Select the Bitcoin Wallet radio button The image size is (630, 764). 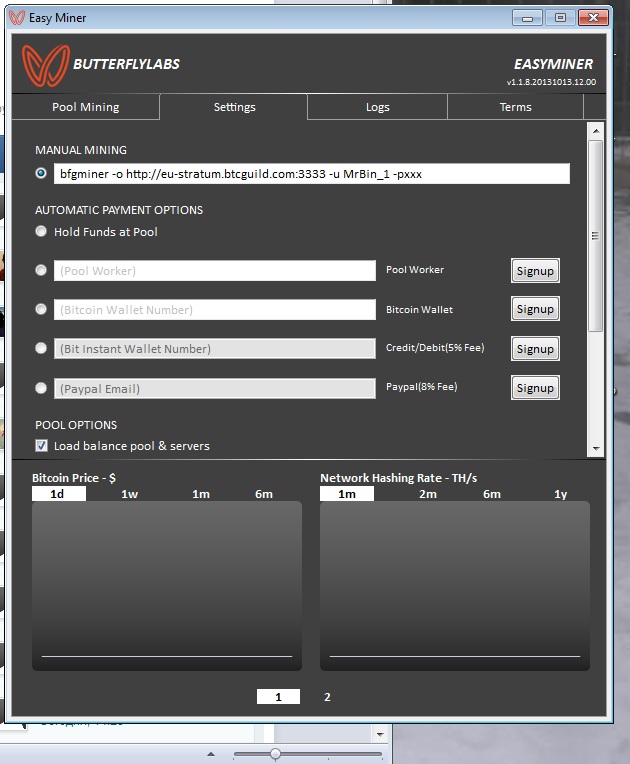pyautogui.click(x=41, y=309)
